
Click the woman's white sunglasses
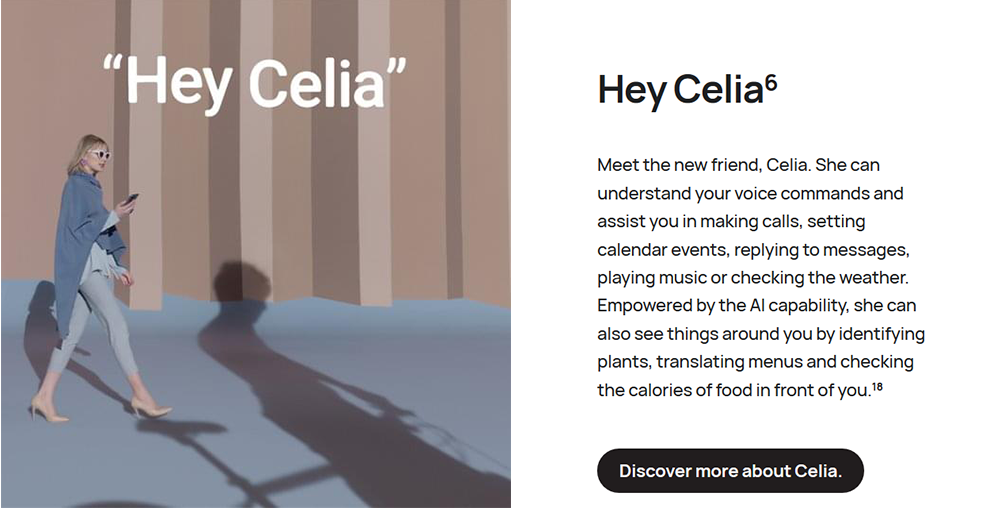[x=99, y=154]
